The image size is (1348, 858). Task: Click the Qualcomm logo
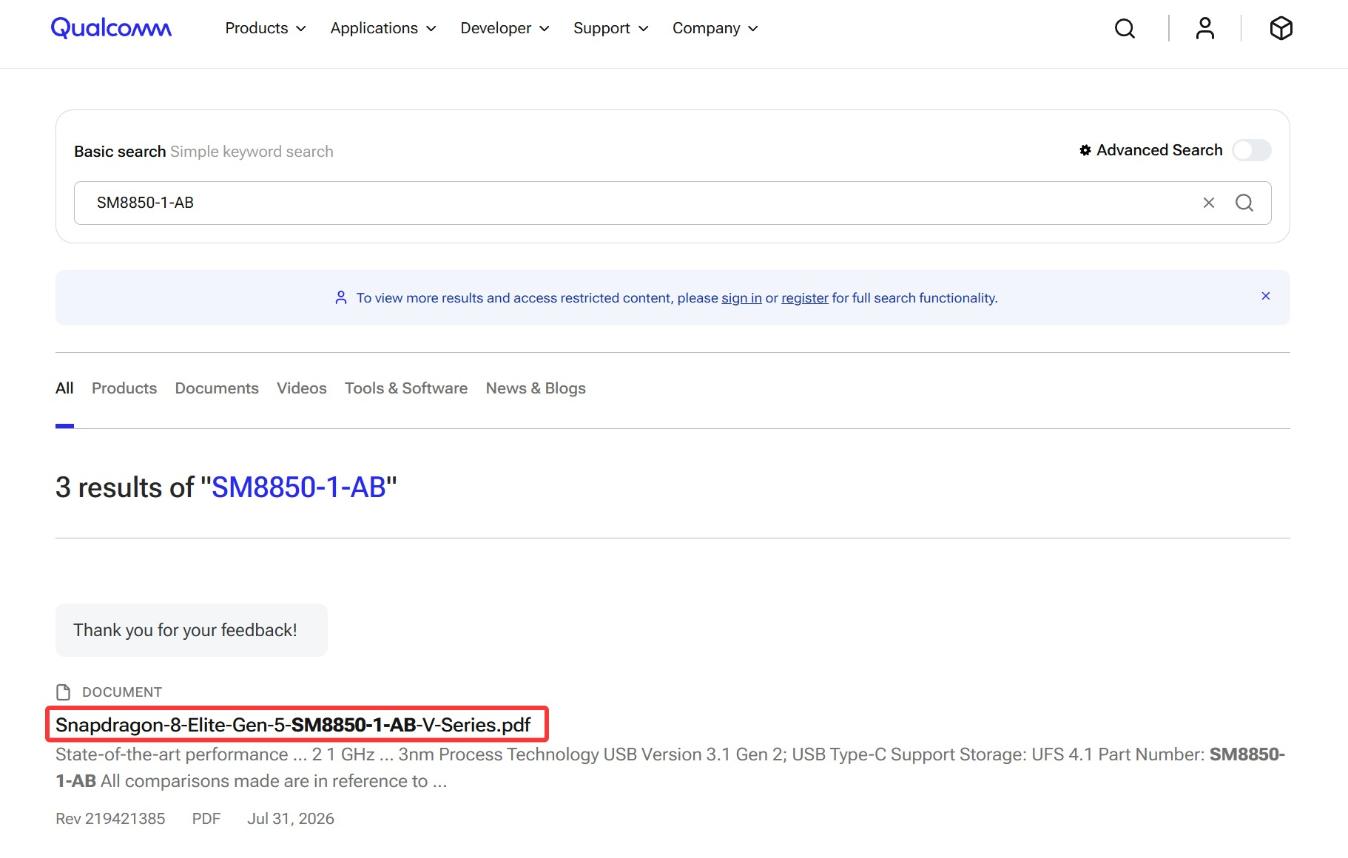(111, 28)
